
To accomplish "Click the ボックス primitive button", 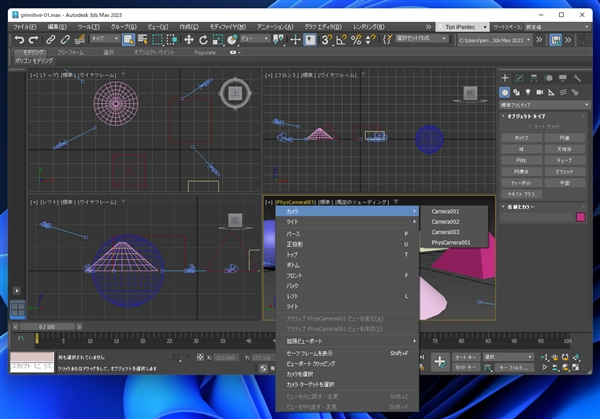I will [521, 137].
